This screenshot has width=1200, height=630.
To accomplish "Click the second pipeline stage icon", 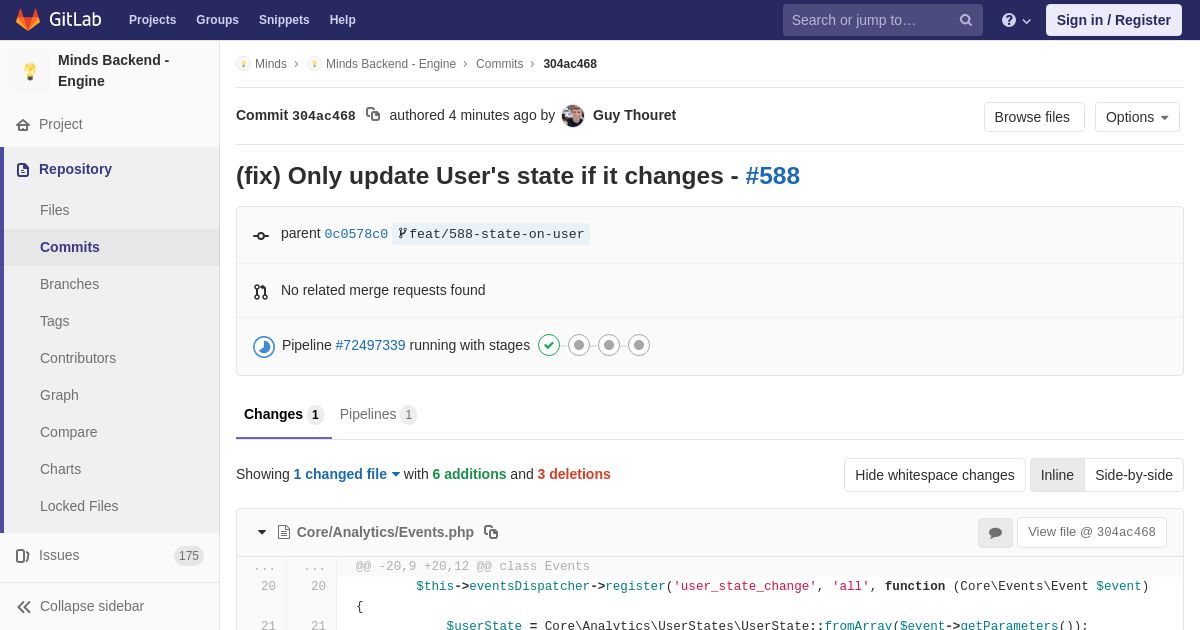I will point(579,345).
